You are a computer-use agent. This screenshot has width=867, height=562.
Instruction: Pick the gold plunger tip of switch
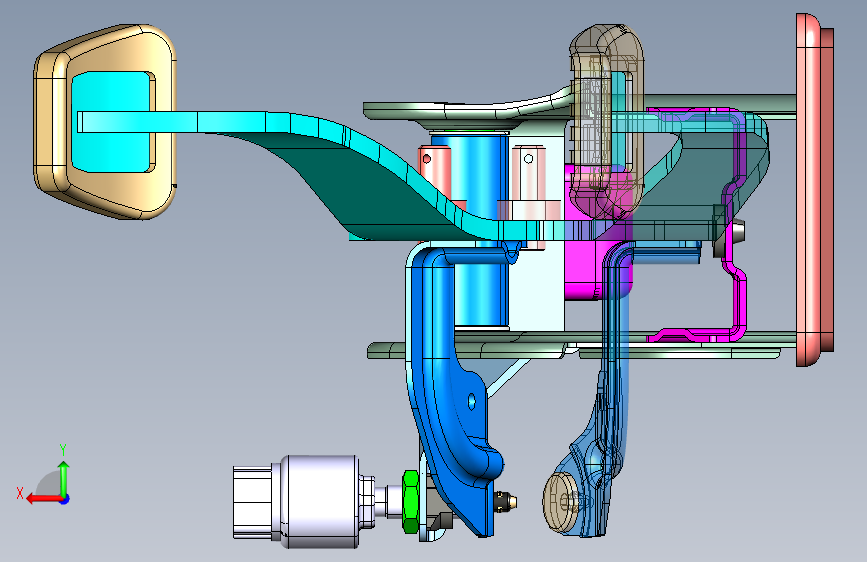514,501
